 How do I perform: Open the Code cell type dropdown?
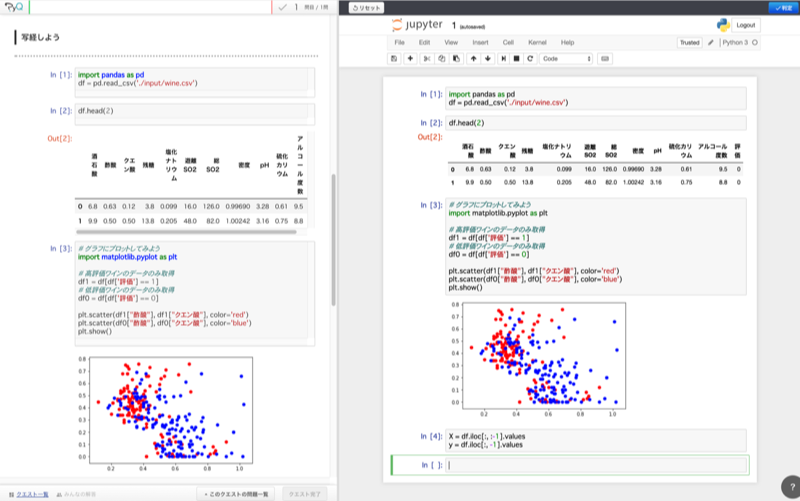[565, 59]
